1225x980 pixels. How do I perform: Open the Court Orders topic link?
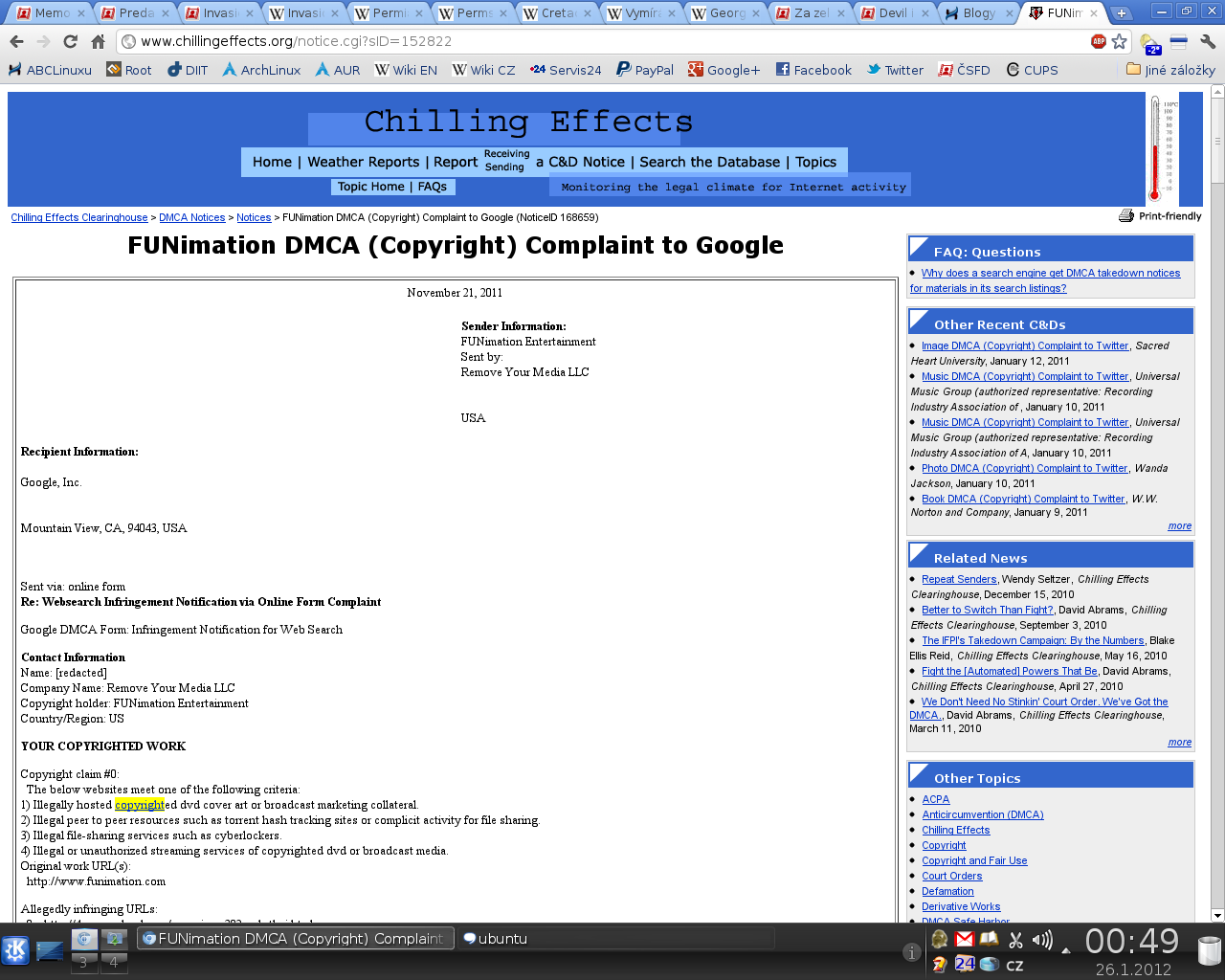[x=951, y=876]
